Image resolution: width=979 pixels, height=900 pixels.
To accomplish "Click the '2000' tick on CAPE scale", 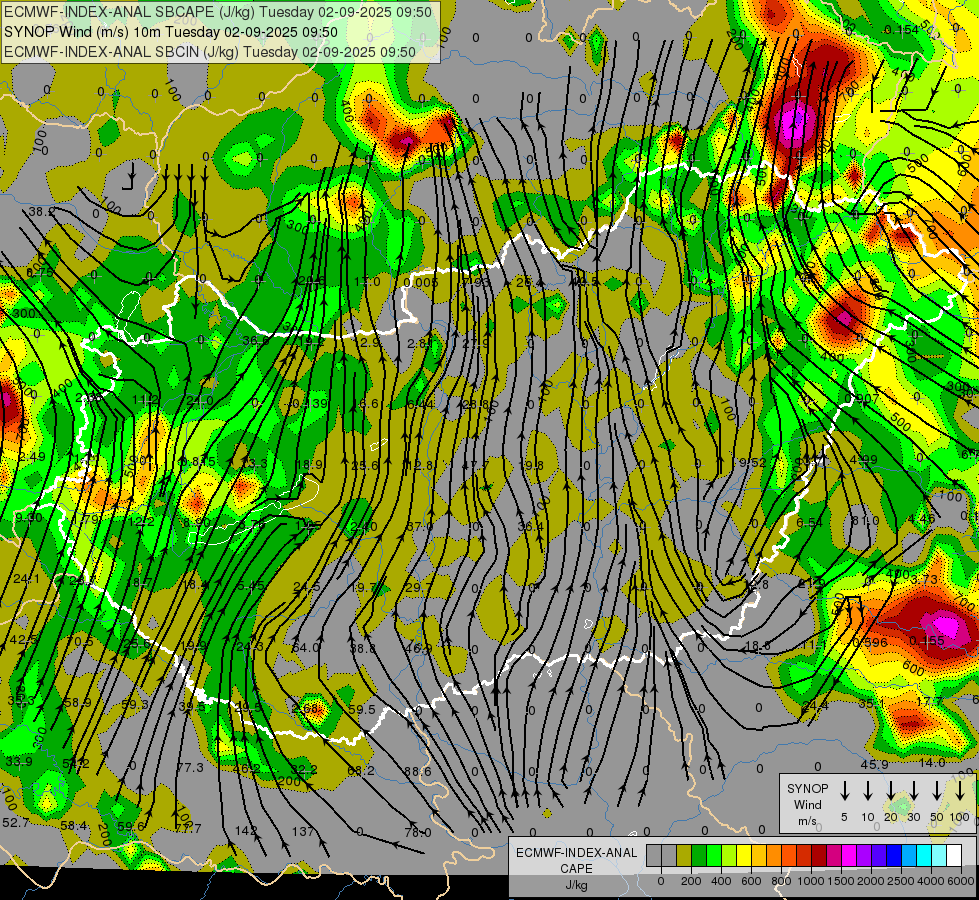I will (x=871, y=881).
